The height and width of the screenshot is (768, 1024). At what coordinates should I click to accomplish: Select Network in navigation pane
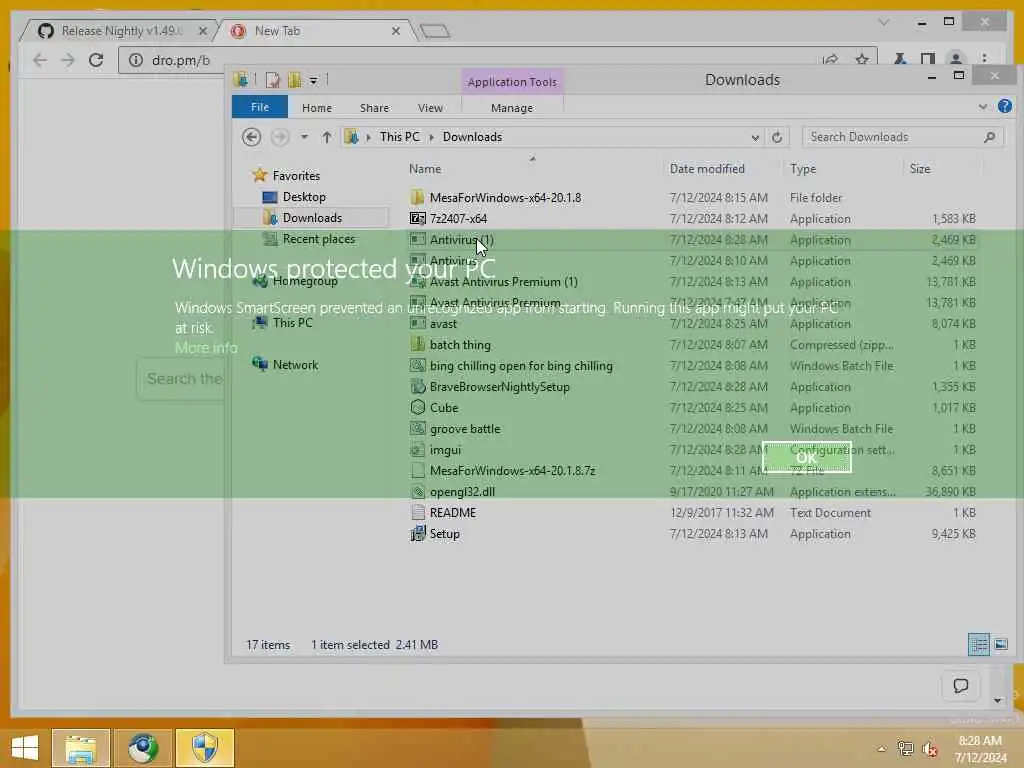point(295,364)
